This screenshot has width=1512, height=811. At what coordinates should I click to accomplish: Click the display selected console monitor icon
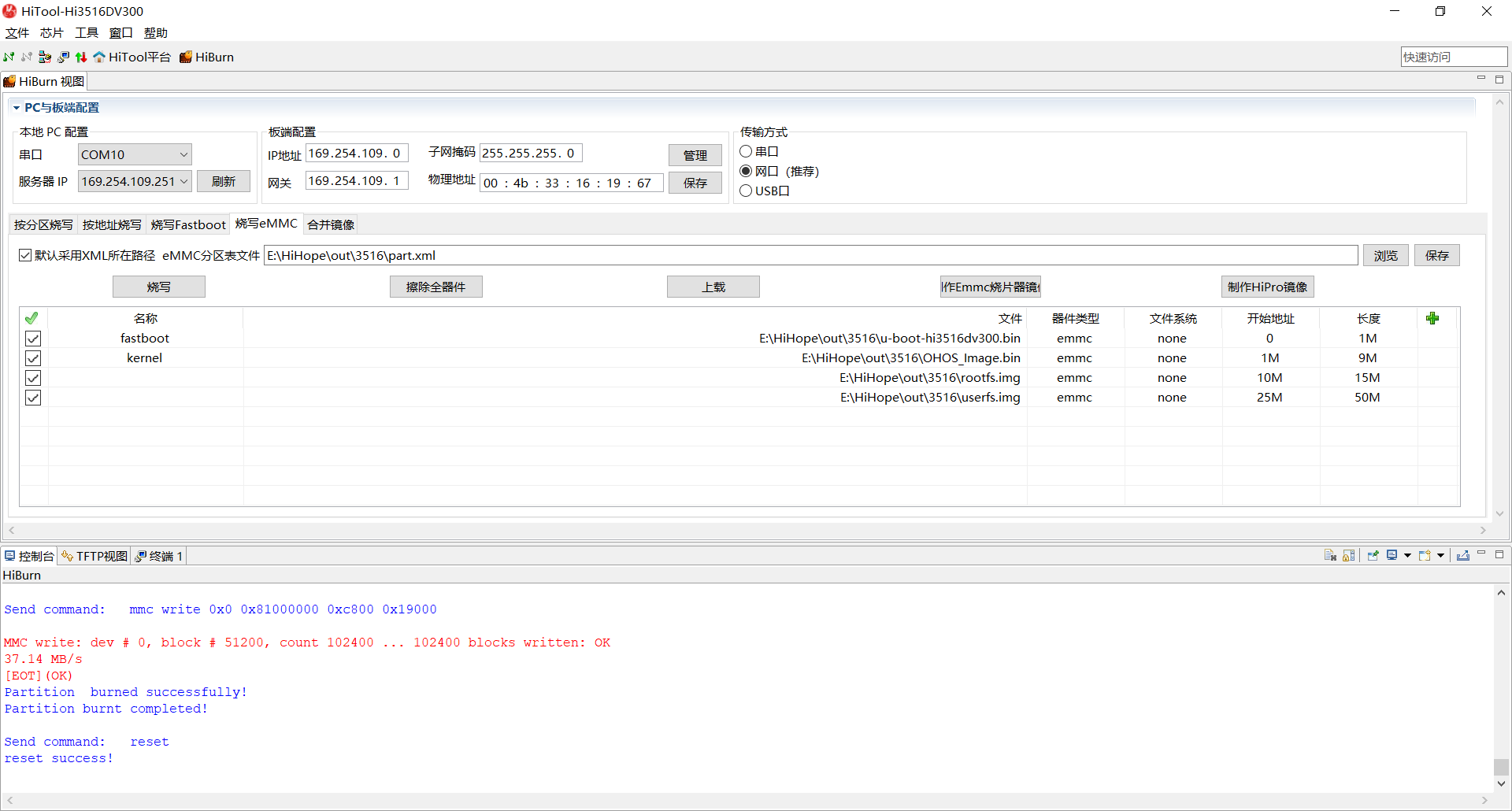point(1392,555)
